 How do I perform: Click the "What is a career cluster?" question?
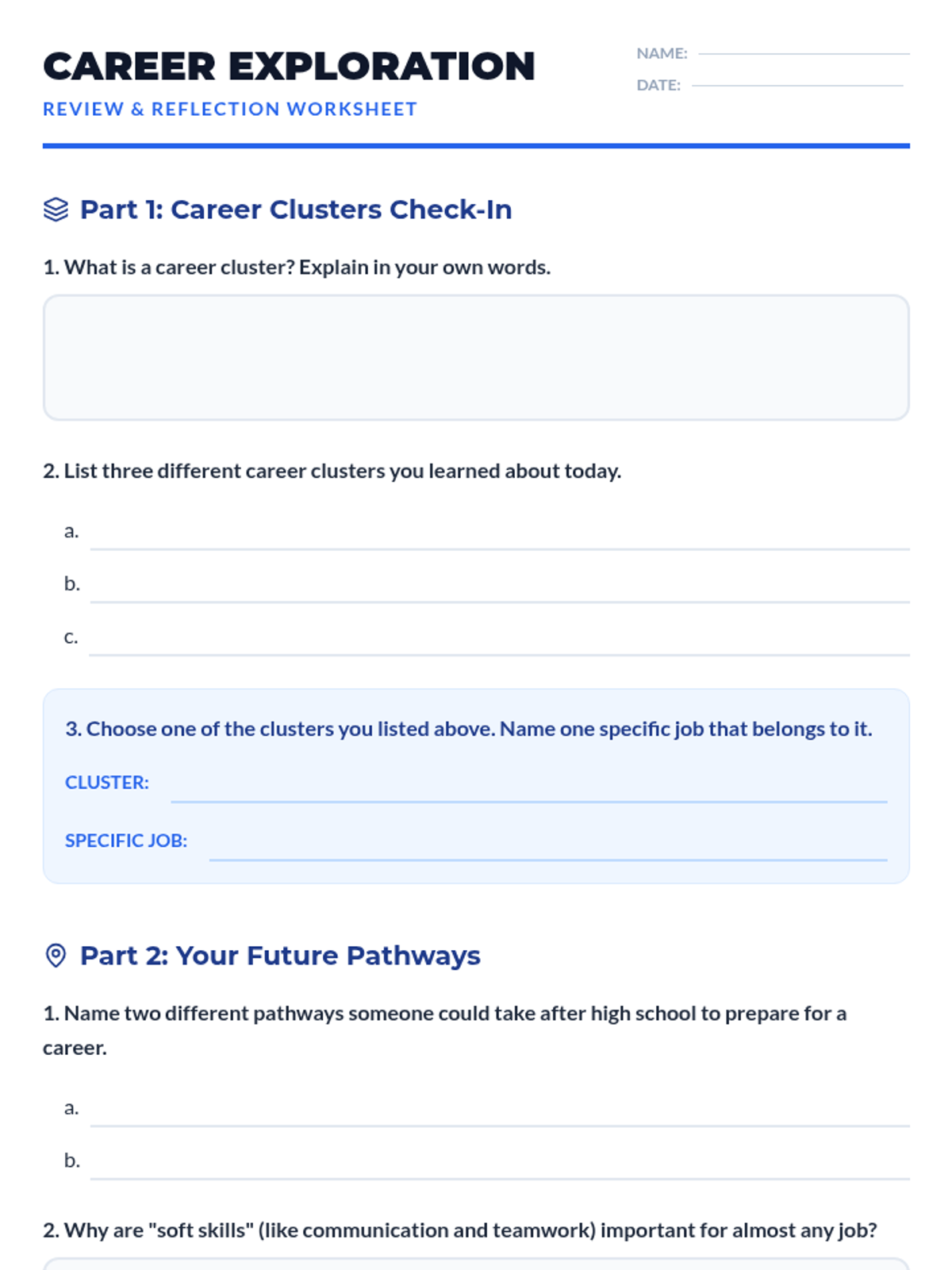297,267
